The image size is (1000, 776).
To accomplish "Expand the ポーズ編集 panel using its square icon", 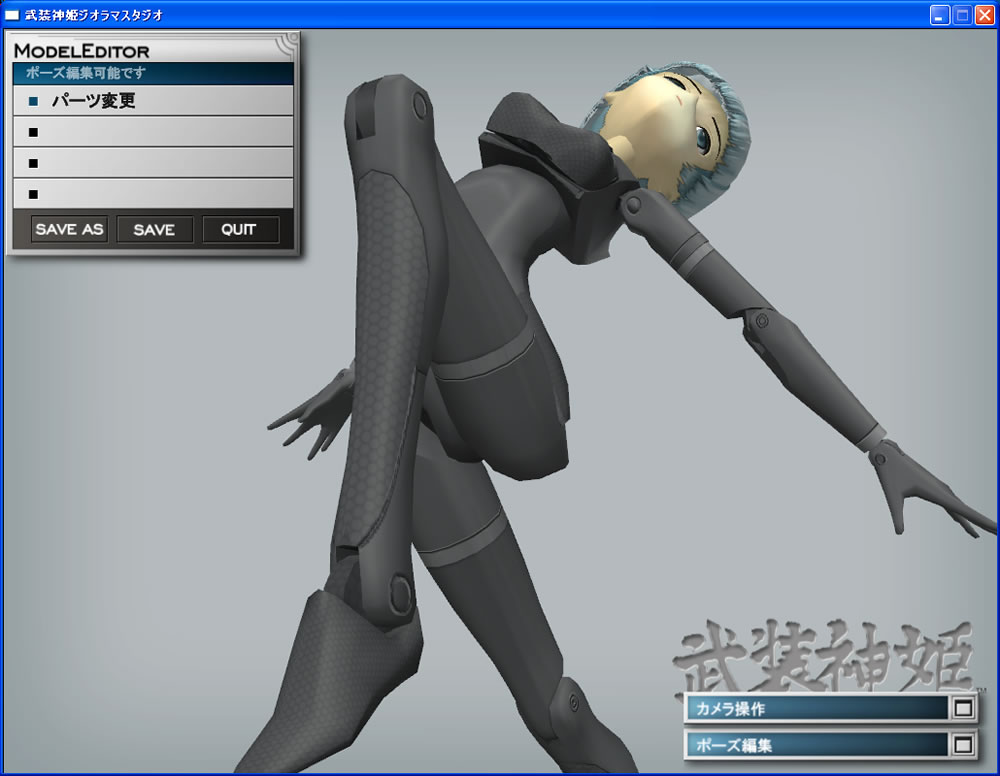I will pos(963,745).
